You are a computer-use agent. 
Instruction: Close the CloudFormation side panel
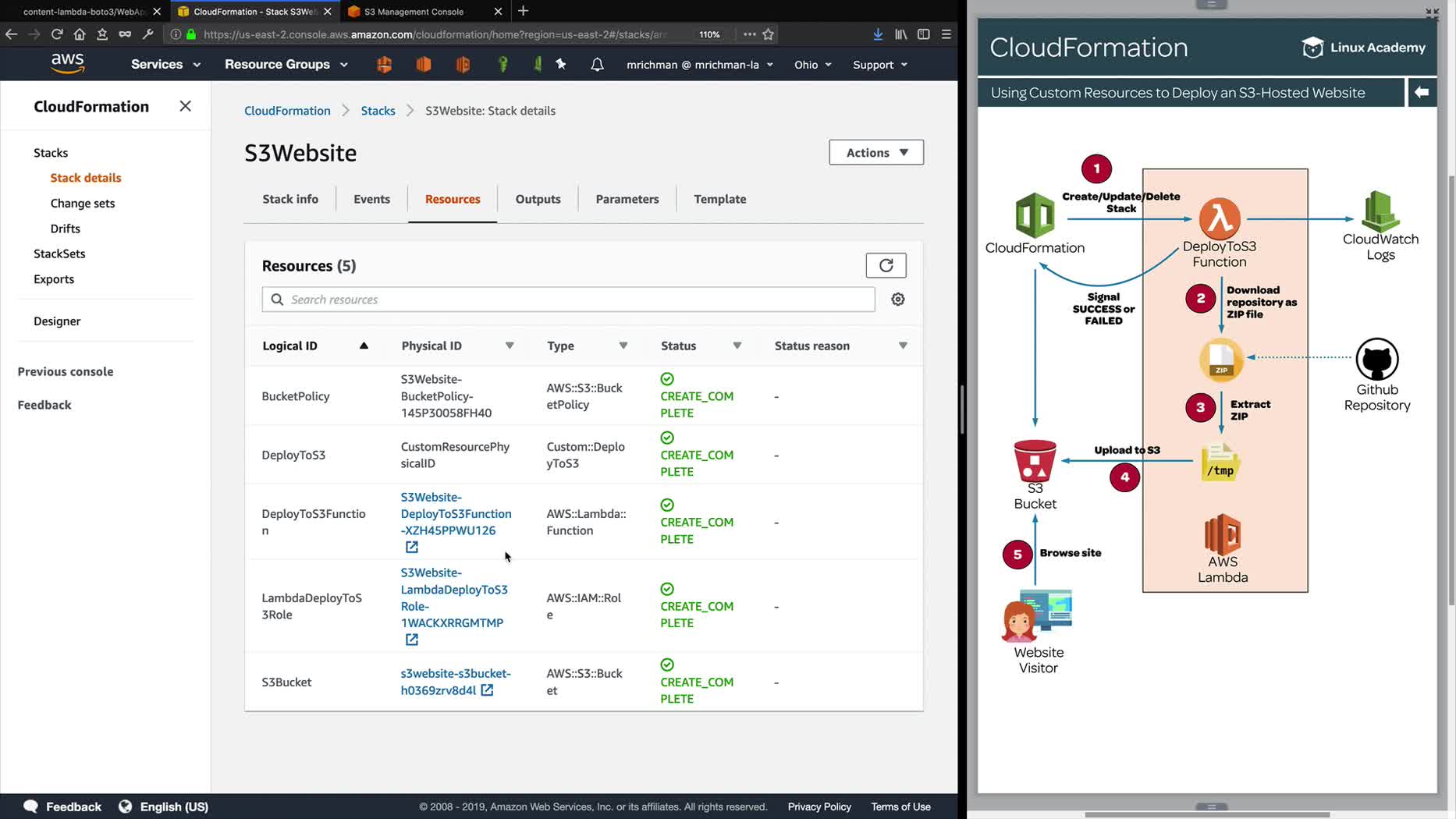(x=185, y=106)
